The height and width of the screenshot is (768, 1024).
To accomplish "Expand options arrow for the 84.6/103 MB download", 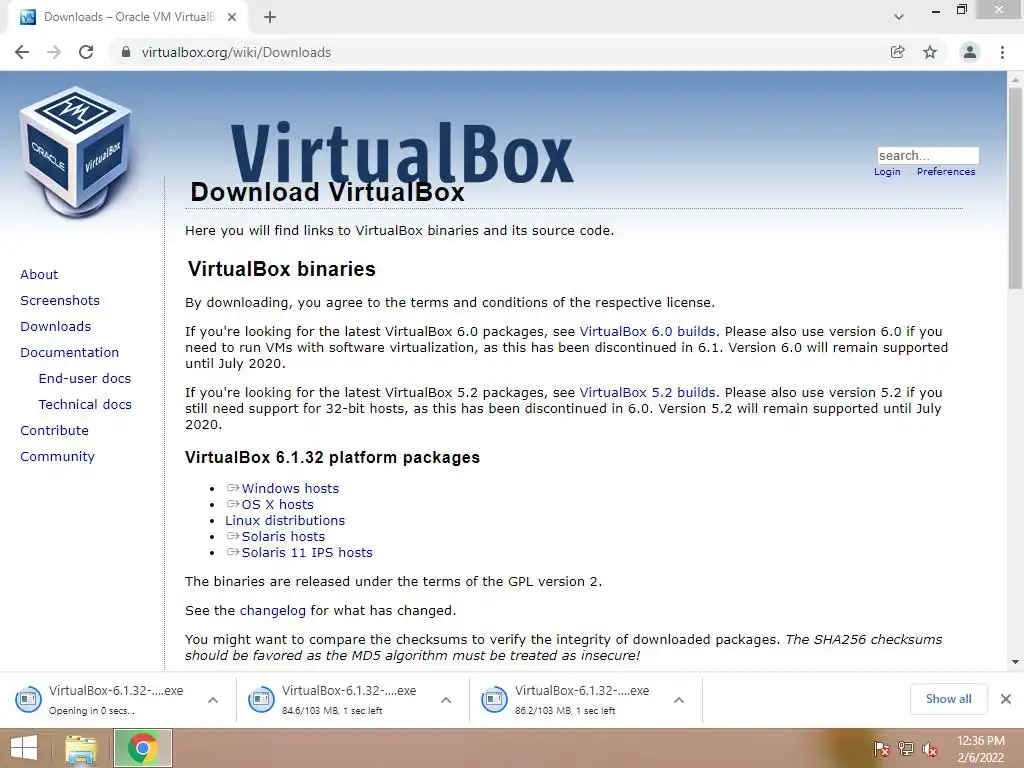I will pyautogui.click(x=446, y=700).
